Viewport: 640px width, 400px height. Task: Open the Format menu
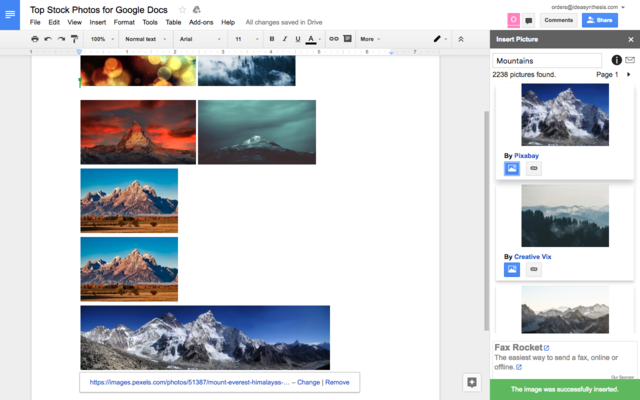[124, 22]
